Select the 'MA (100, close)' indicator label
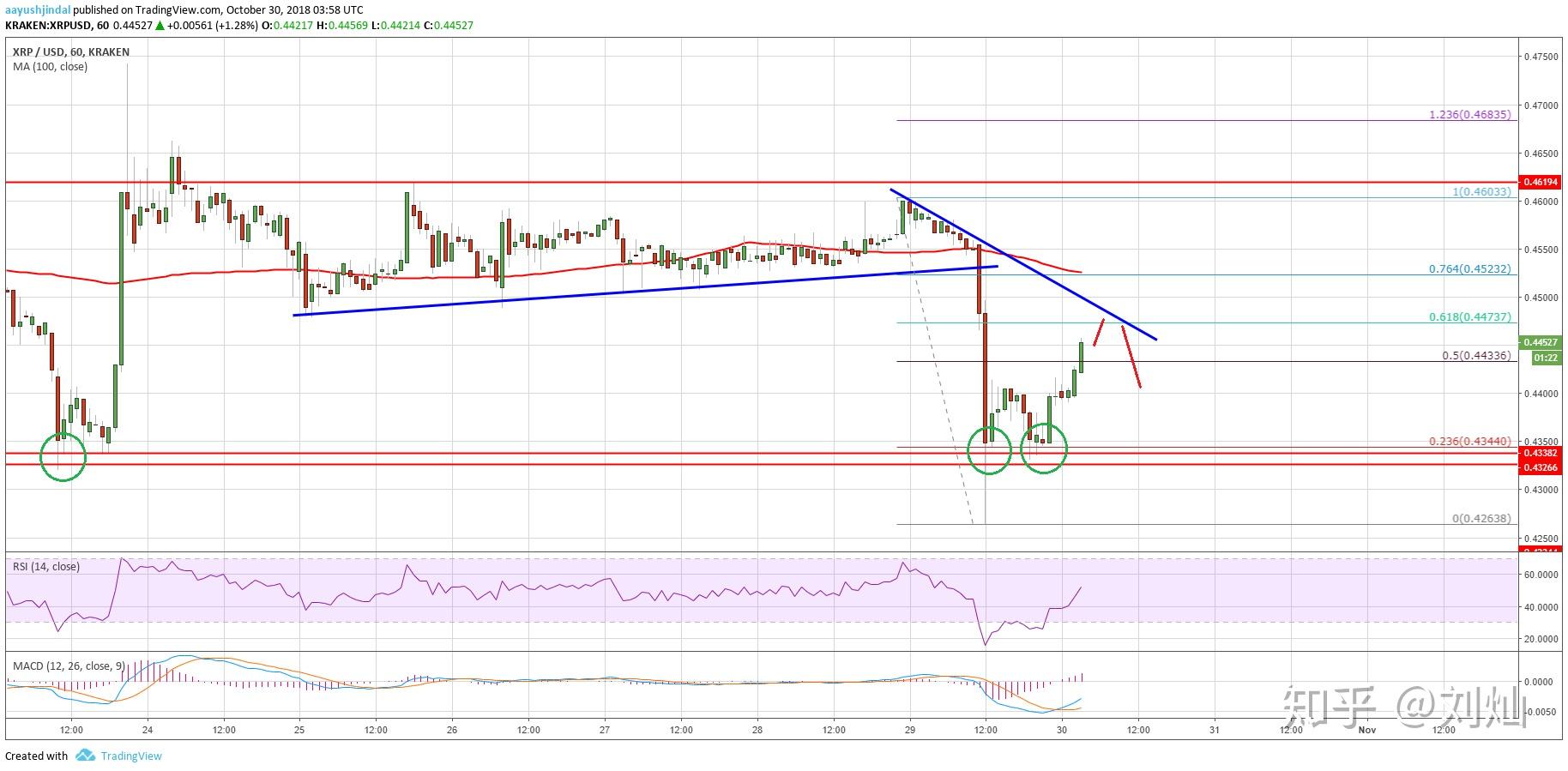The height and width of the screenshot is (771, 1568). point(50,67)
